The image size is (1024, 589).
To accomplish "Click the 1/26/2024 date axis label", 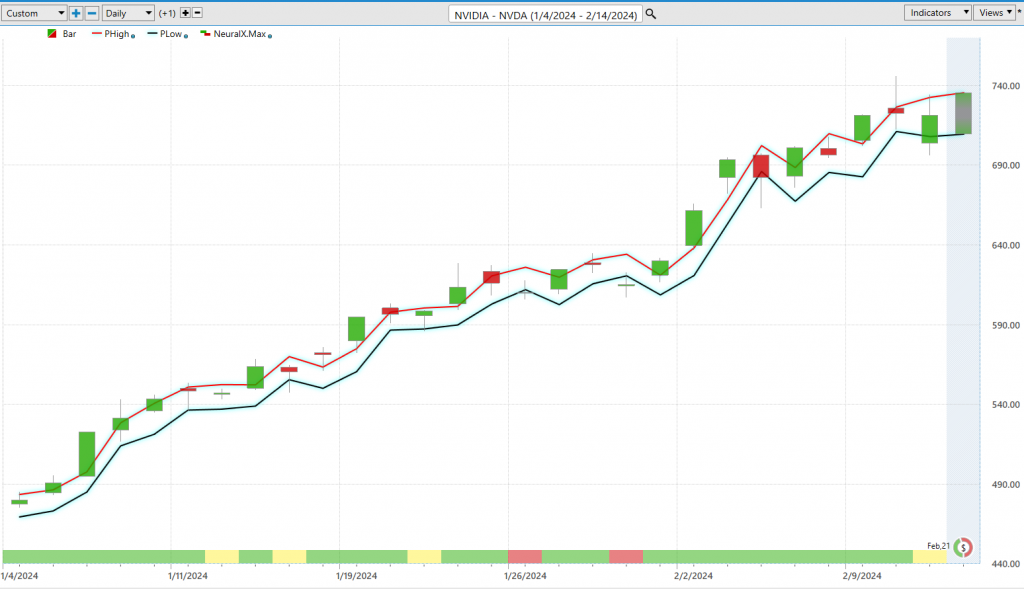I will 525,576.
